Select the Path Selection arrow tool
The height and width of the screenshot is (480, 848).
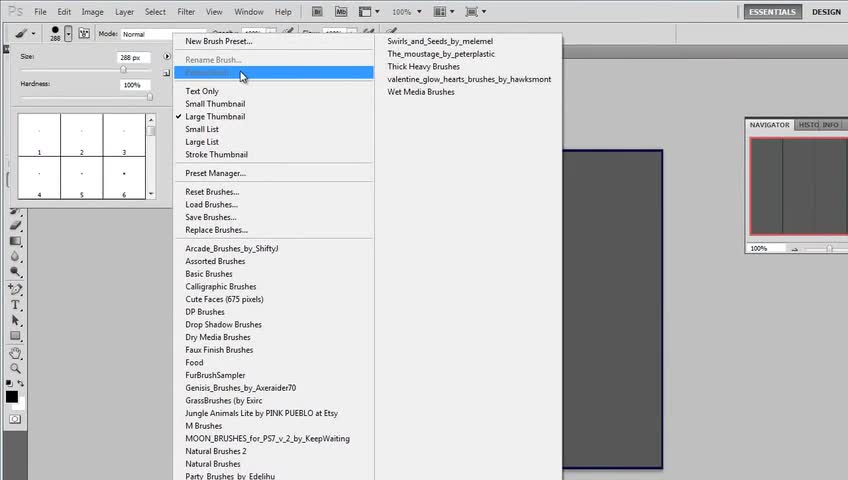[x=15, y=321]
